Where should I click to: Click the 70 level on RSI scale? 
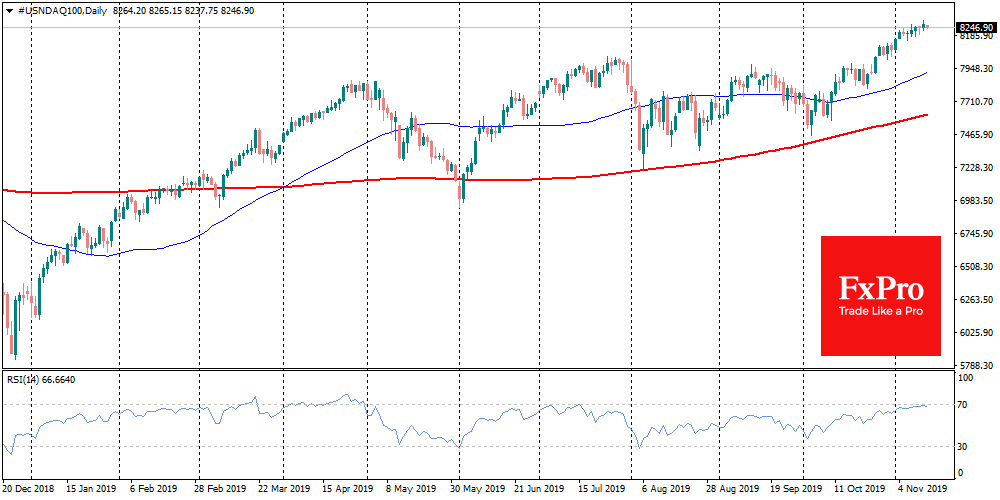(962, 404)
